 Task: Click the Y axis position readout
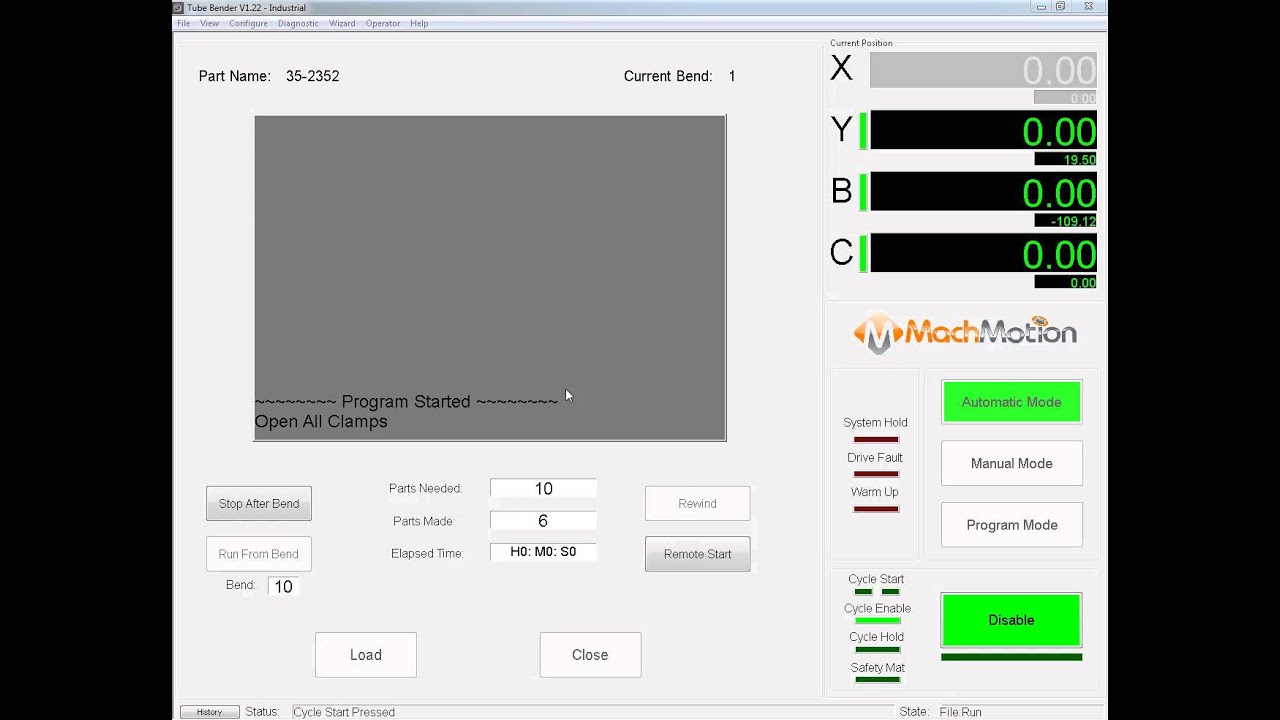click(983, 131)
